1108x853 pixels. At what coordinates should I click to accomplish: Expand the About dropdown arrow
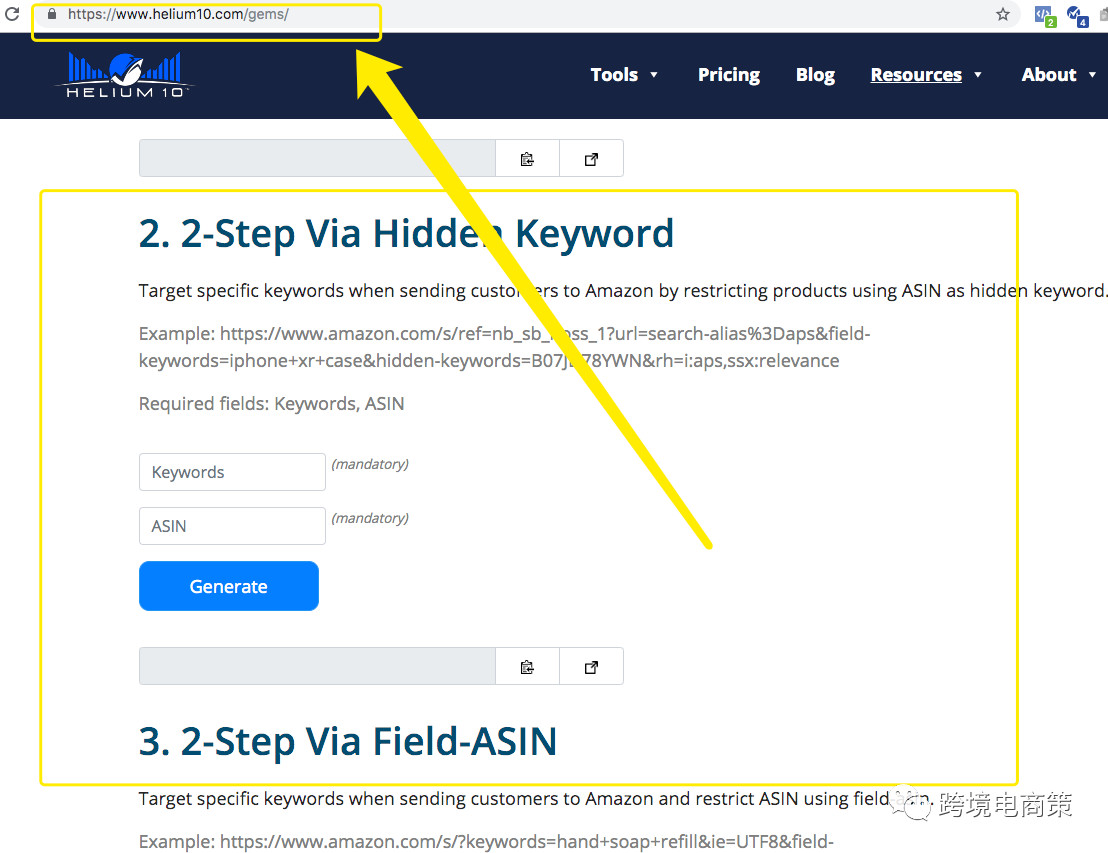coord(1092,75)
